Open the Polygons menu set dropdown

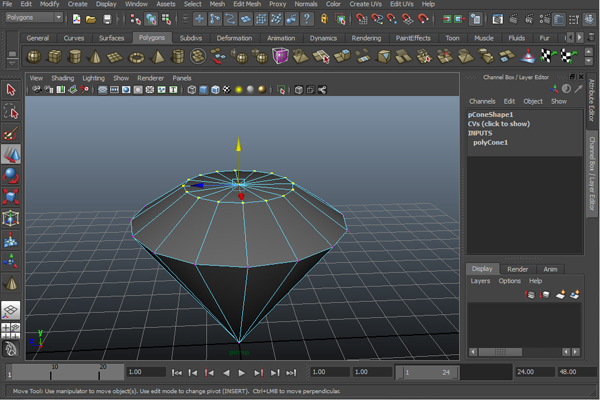[34, 18]
